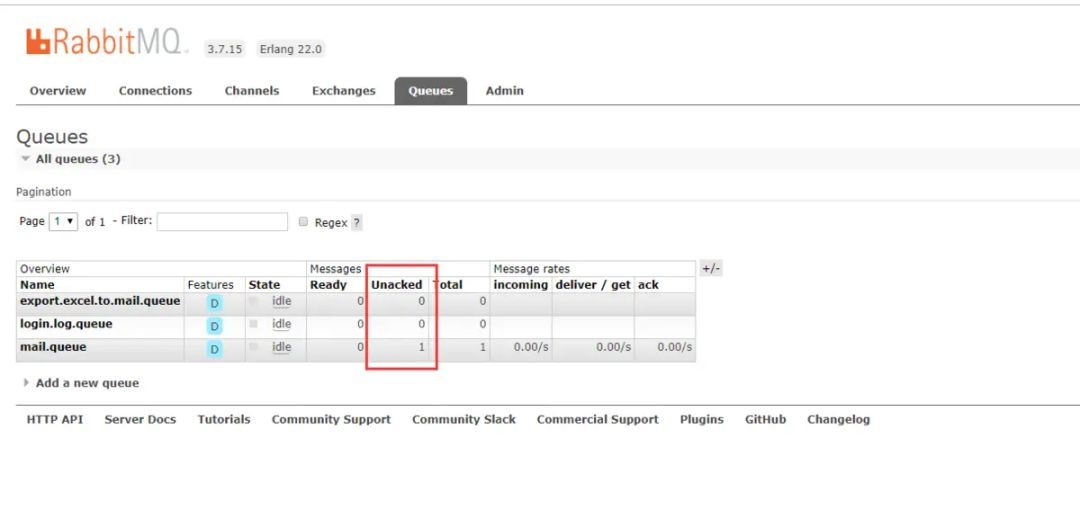The image size is (1080, 519).
Task: Switch to the Exchanges tab
Action: pos(343,91)
